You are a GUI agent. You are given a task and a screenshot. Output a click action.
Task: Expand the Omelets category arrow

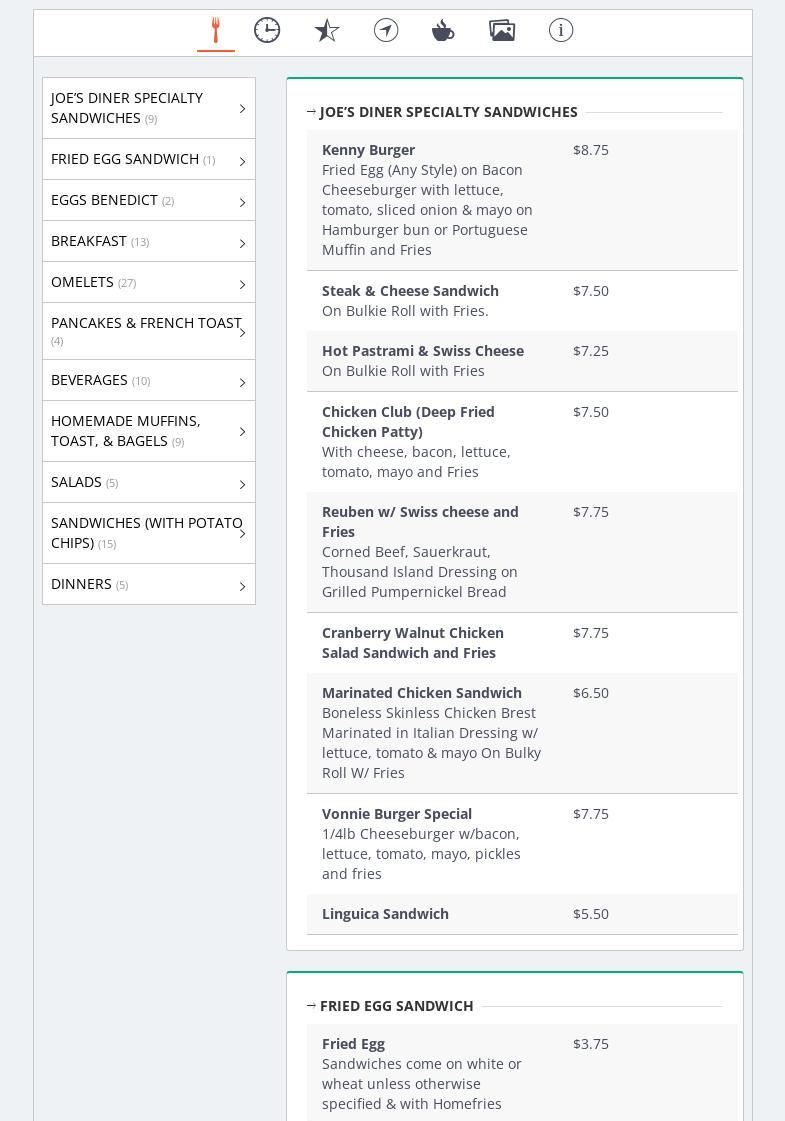coord(242,285)
